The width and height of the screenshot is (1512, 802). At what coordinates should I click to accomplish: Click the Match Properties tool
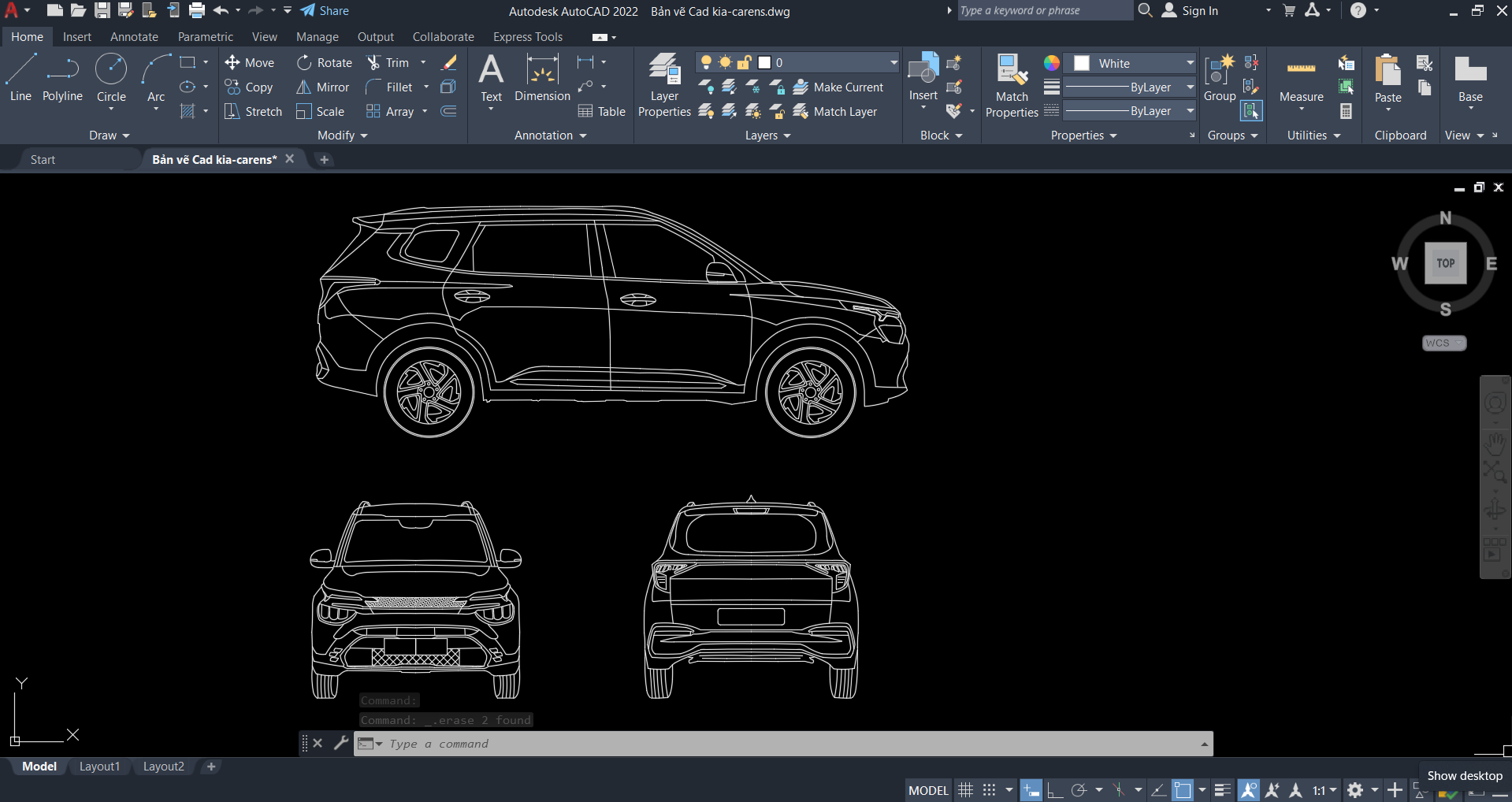pos(1011,84)
